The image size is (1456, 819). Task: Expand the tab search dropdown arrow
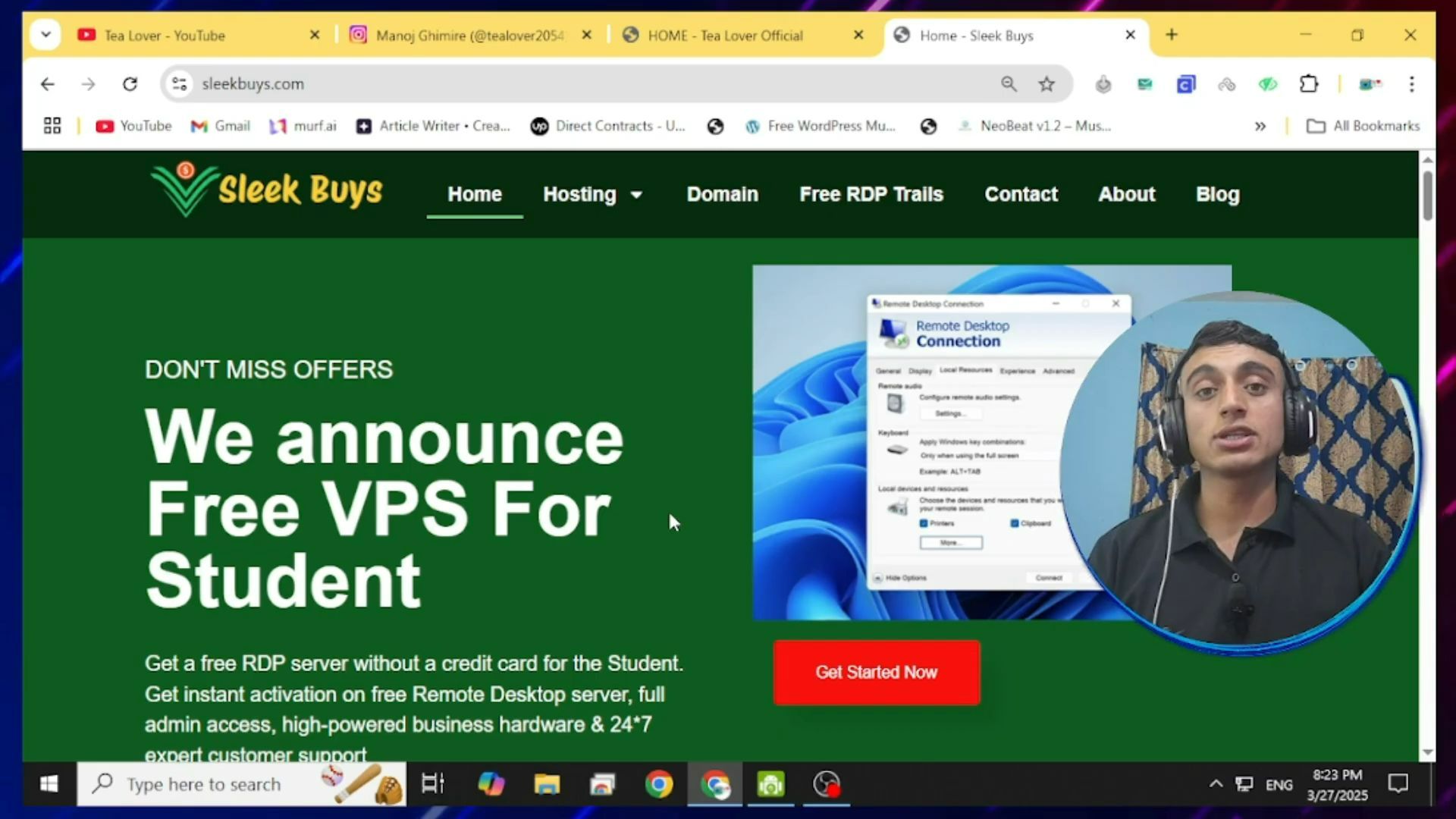[45, 35]
